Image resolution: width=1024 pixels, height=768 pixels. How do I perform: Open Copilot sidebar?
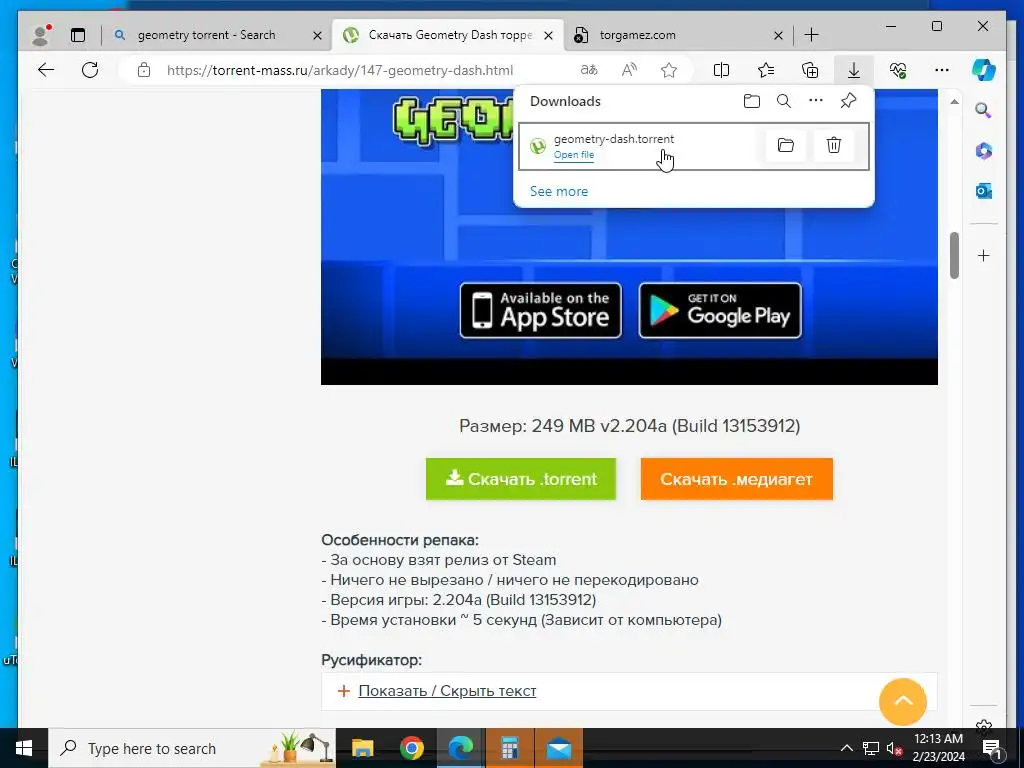click(984, 70)
